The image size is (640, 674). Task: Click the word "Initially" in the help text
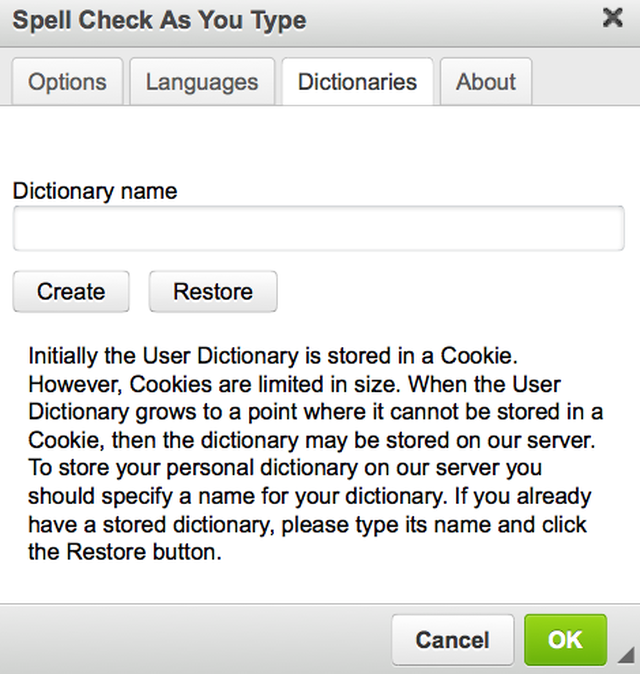[64, 355]
